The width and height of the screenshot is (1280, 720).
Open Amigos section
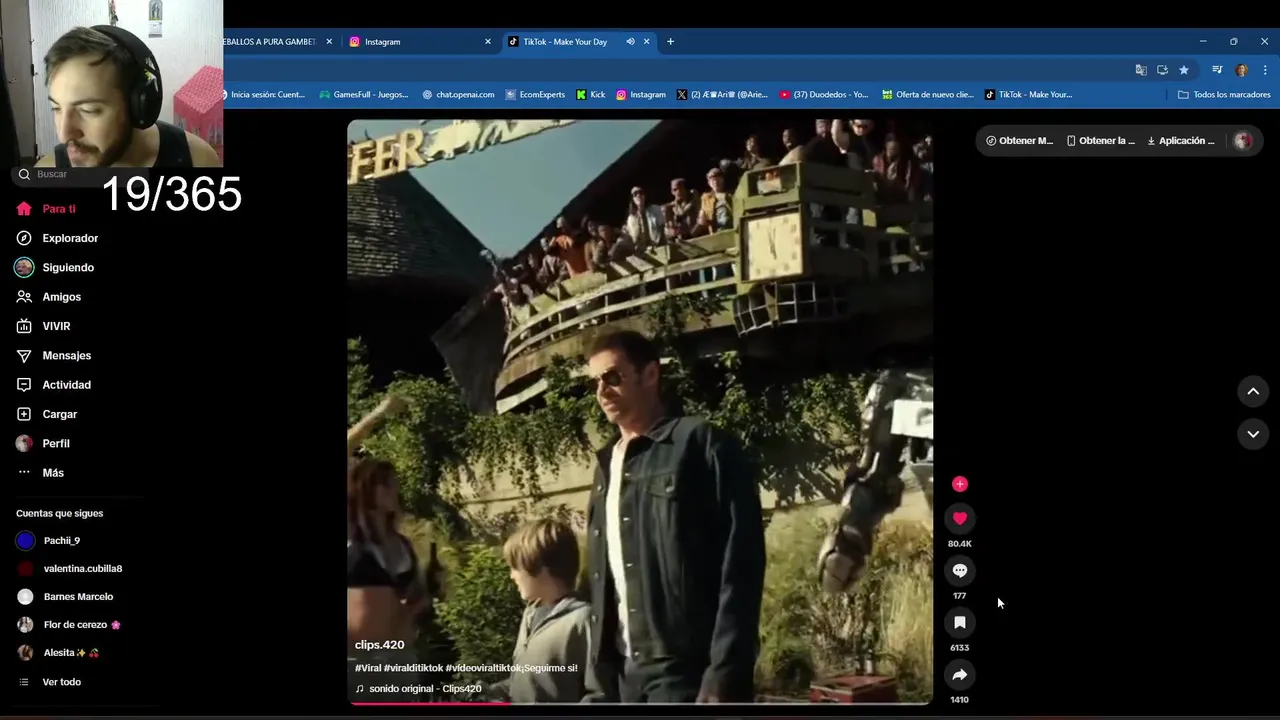tap(49, 297)
